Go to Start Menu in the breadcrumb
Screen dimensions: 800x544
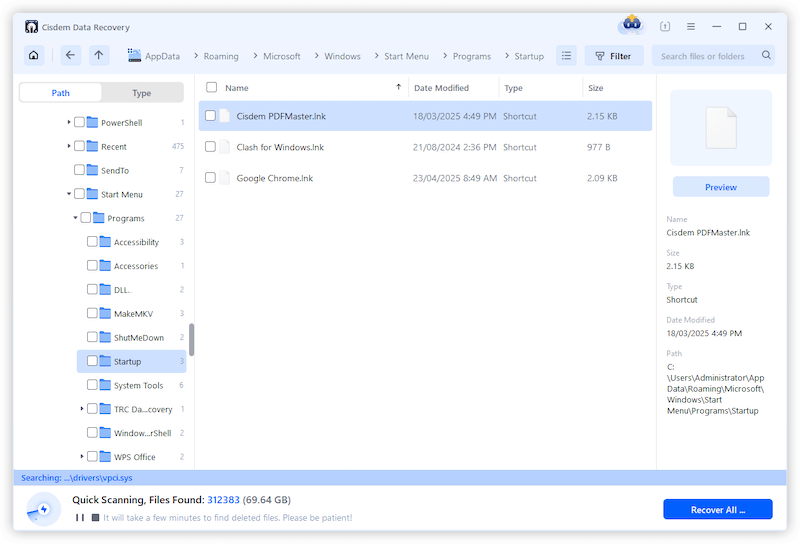click(x=407, y=56)
